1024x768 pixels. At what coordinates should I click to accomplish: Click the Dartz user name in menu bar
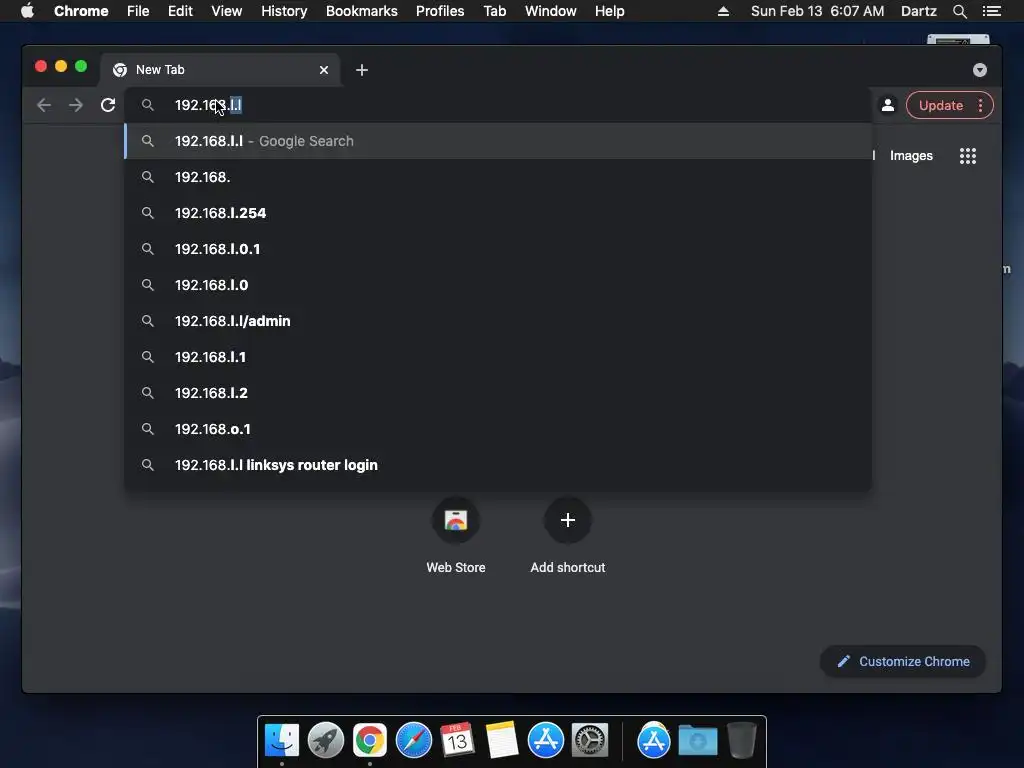[918, 11]
